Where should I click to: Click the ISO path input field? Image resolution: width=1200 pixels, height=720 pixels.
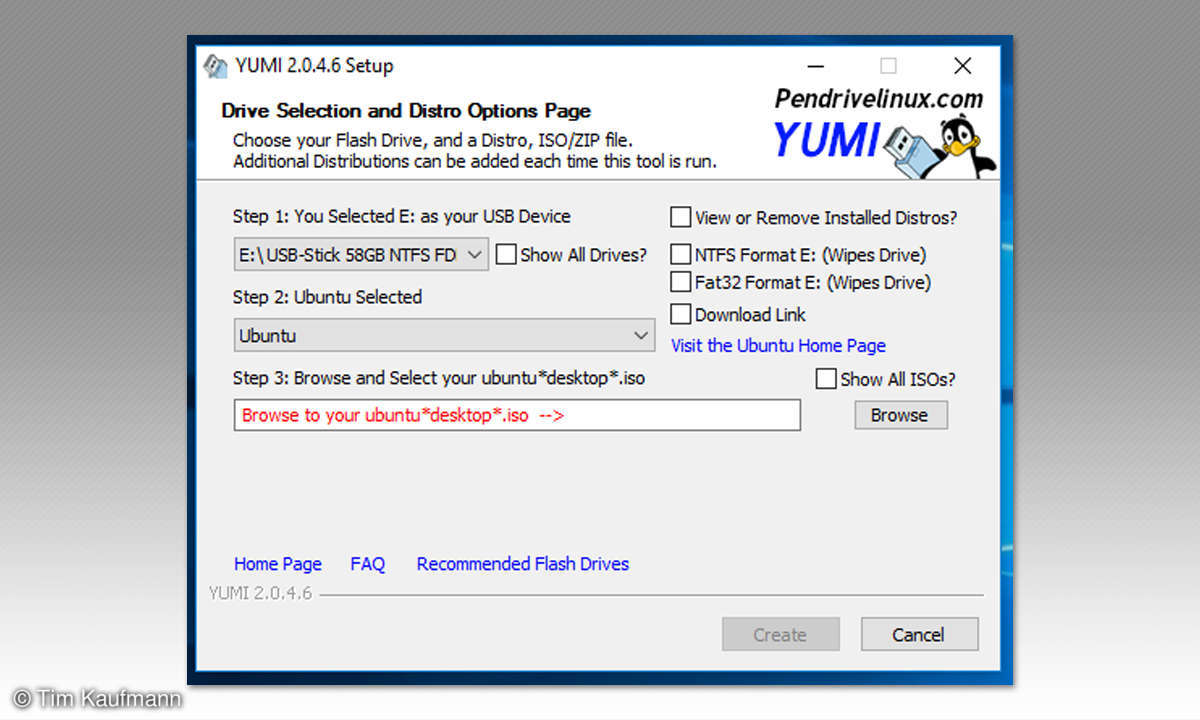(517, 415)
